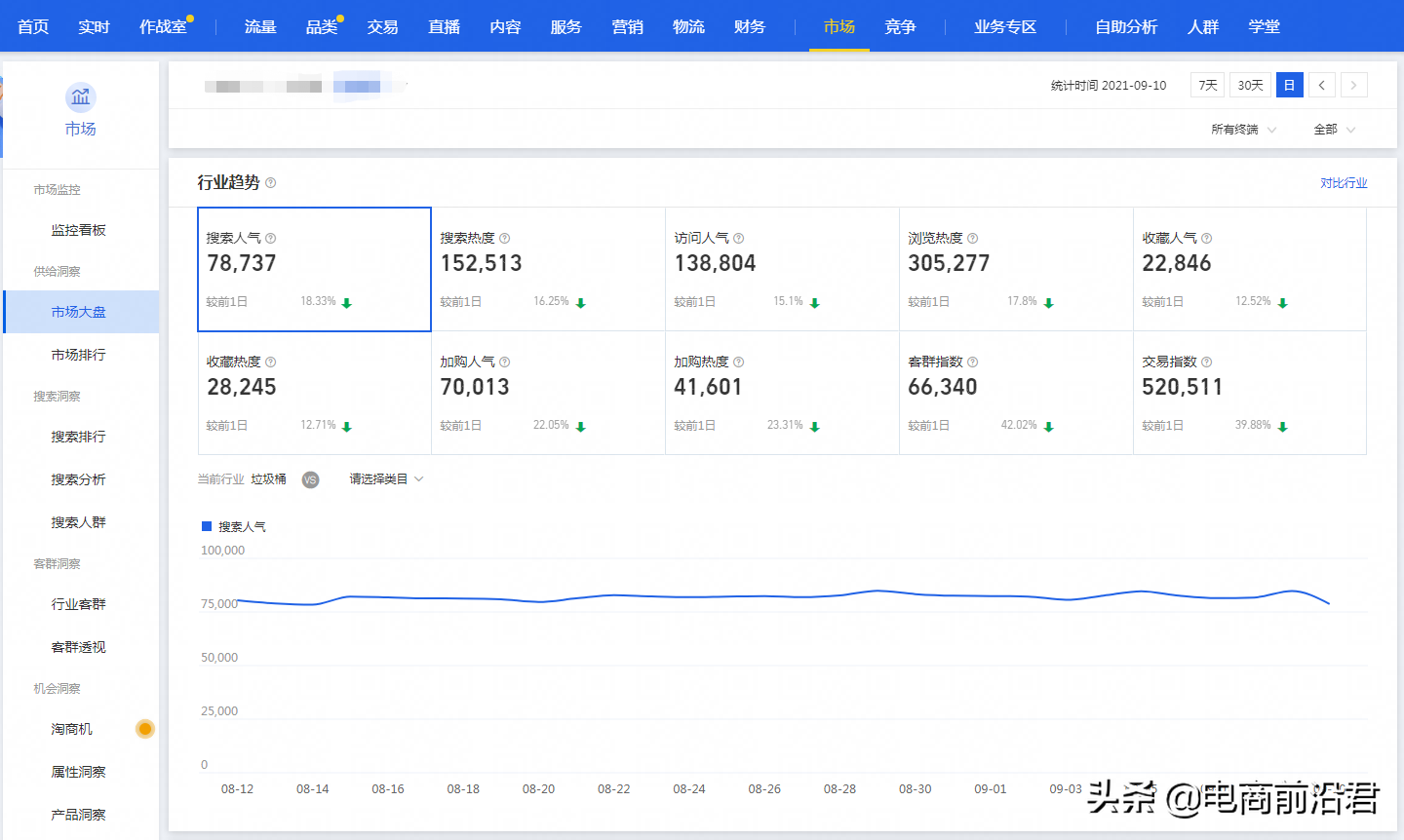Click the 垃圾桶 current industry label
Viewport: 1404px width, 840px height.
click(x=269, y=479)
